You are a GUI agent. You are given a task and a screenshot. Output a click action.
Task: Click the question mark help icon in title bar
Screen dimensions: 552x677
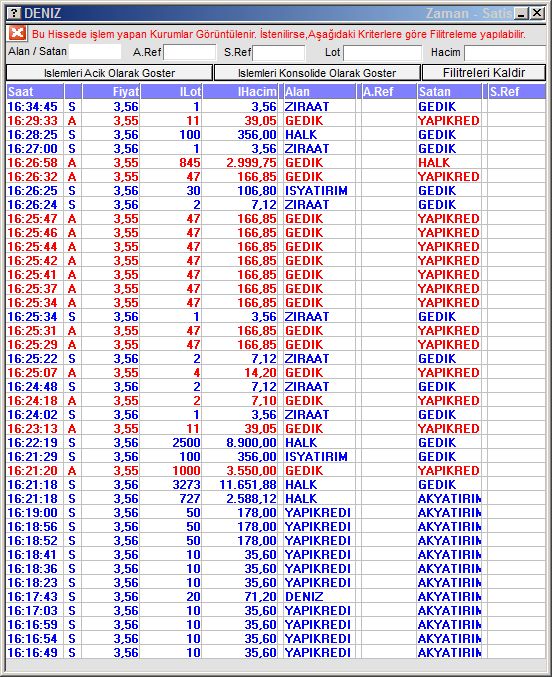point(14,13)
